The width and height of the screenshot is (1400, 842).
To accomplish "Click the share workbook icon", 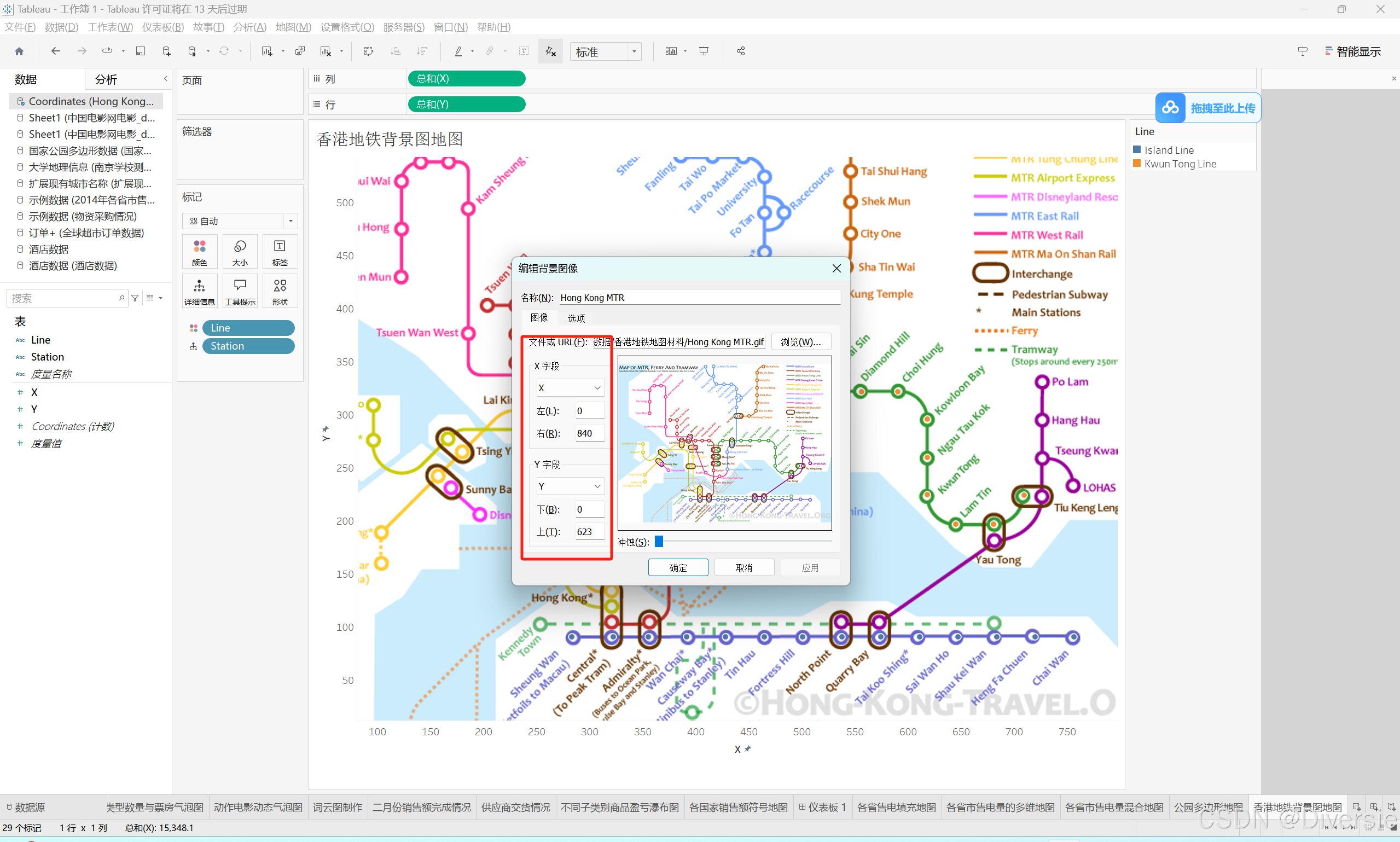I will (x=741, y=51).
